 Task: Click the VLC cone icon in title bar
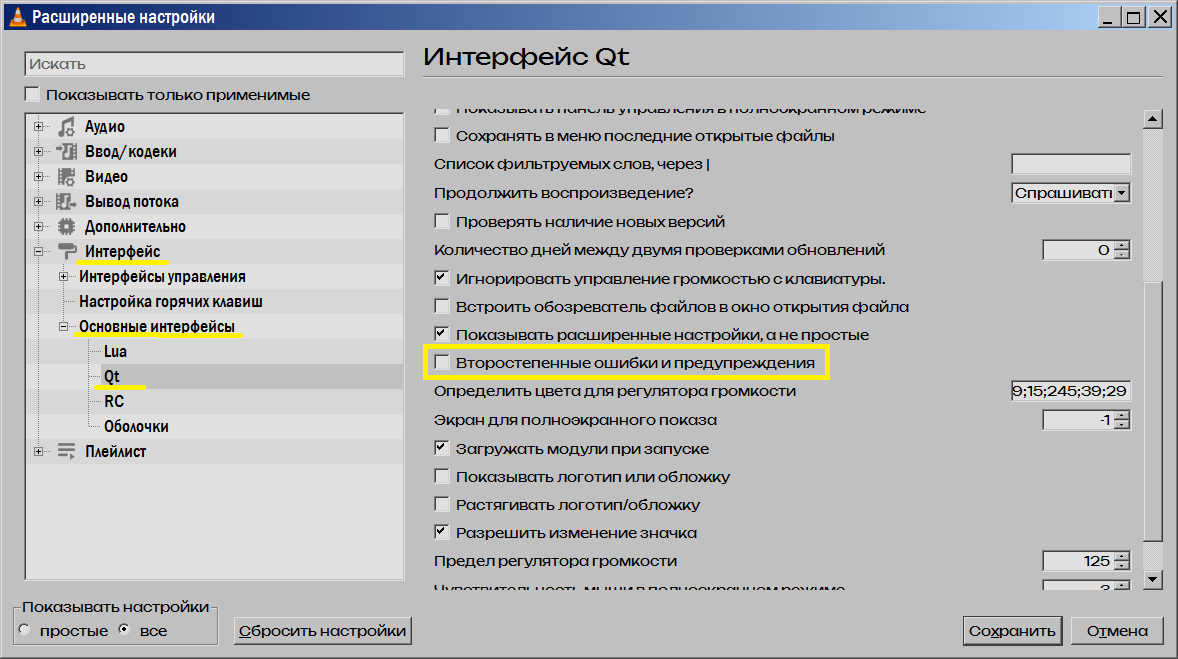click(x=17, y=17)
